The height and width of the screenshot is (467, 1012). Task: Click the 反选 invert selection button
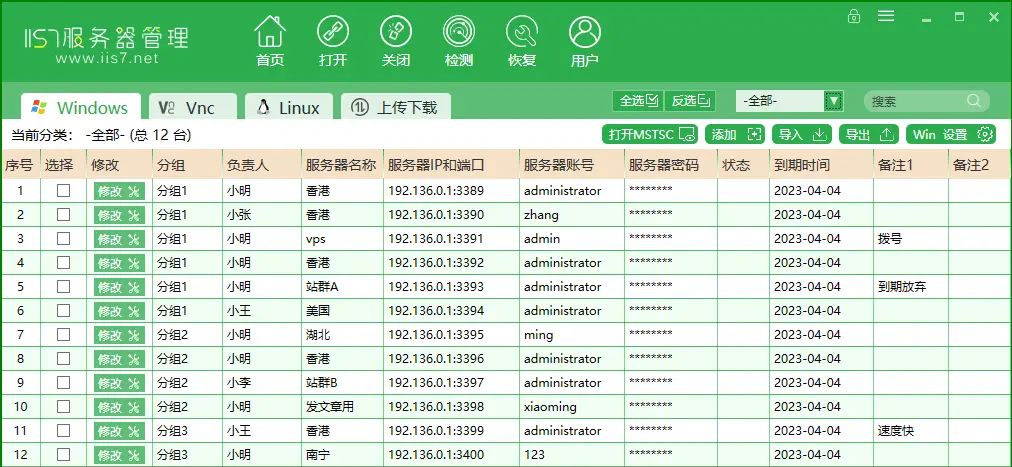point(690,101)
